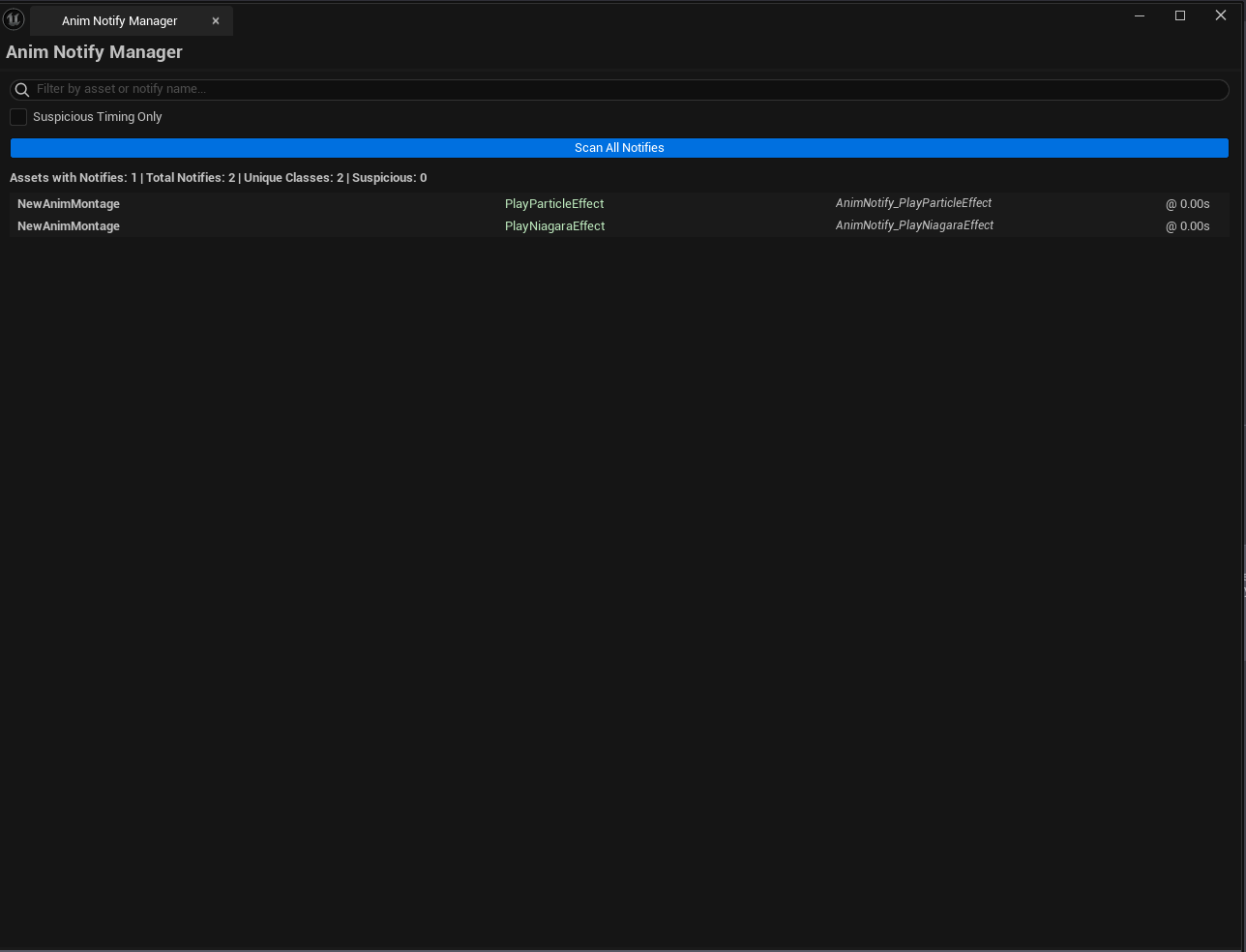The height and width of the screenshot is (952, 1246).
Task: Close the Anim Notify Manager tab
Action: pyautogui.click(x=216, y=21)
